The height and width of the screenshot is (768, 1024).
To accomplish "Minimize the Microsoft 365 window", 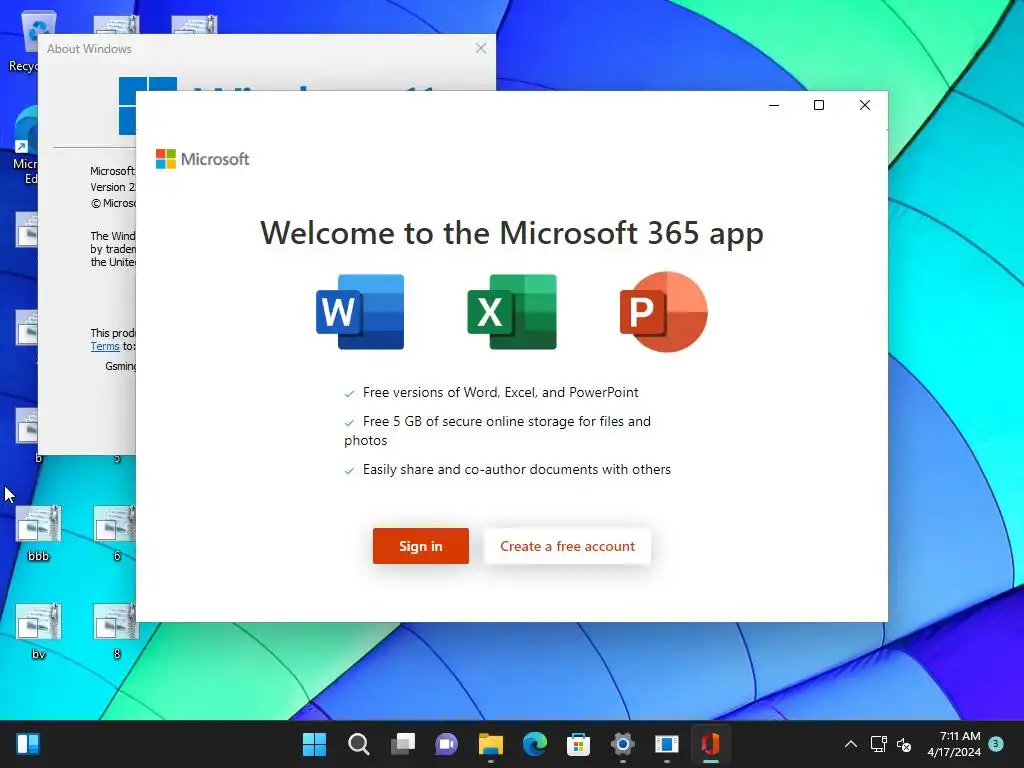I will coord(774,105).
